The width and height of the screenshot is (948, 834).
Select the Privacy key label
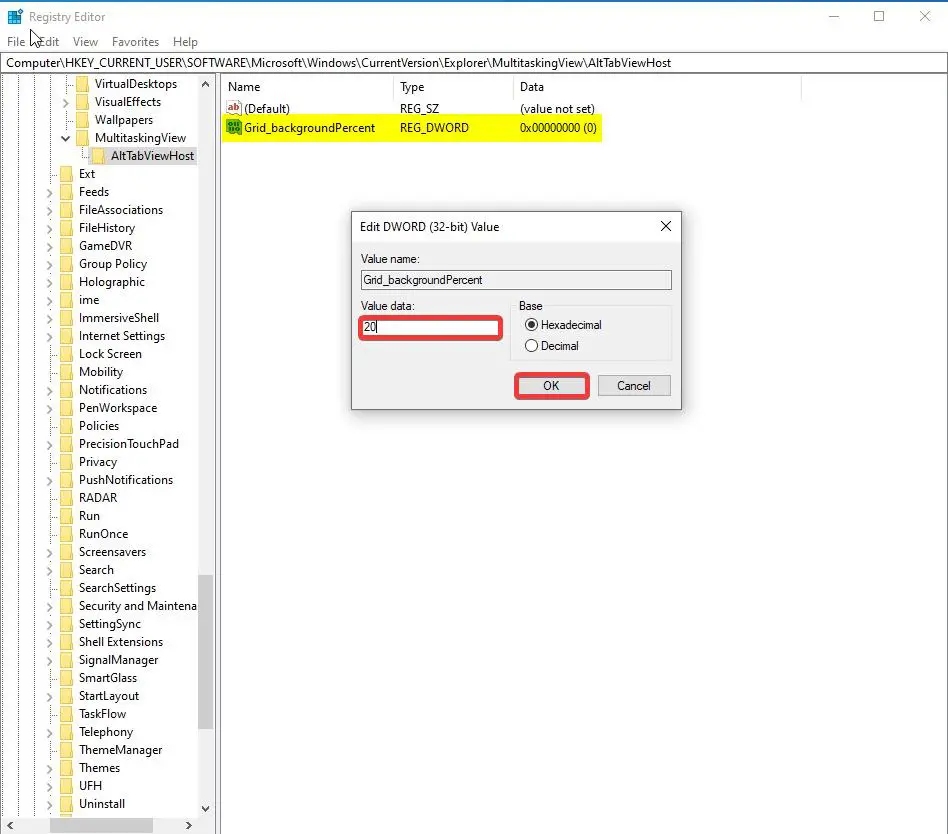(x=98, y=462)
